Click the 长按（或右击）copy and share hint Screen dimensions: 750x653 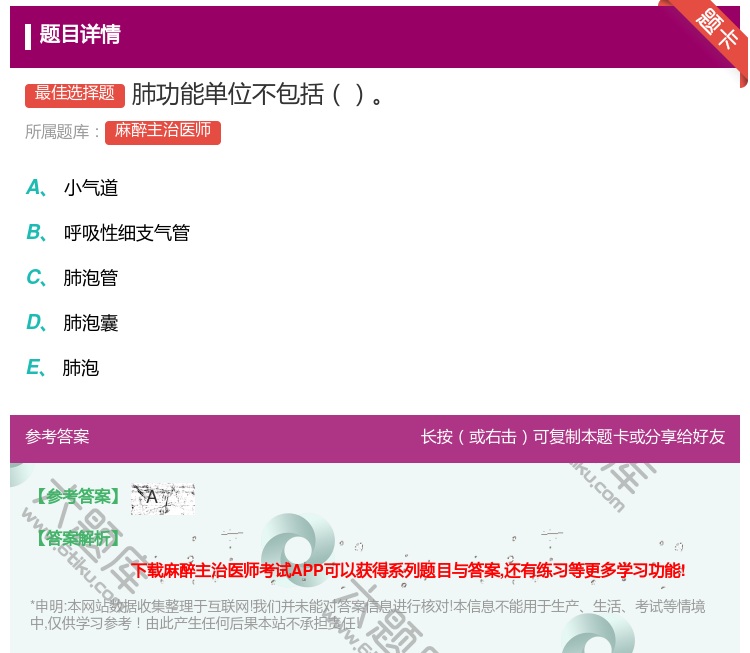pyautogui.click(x=572, y=437)
